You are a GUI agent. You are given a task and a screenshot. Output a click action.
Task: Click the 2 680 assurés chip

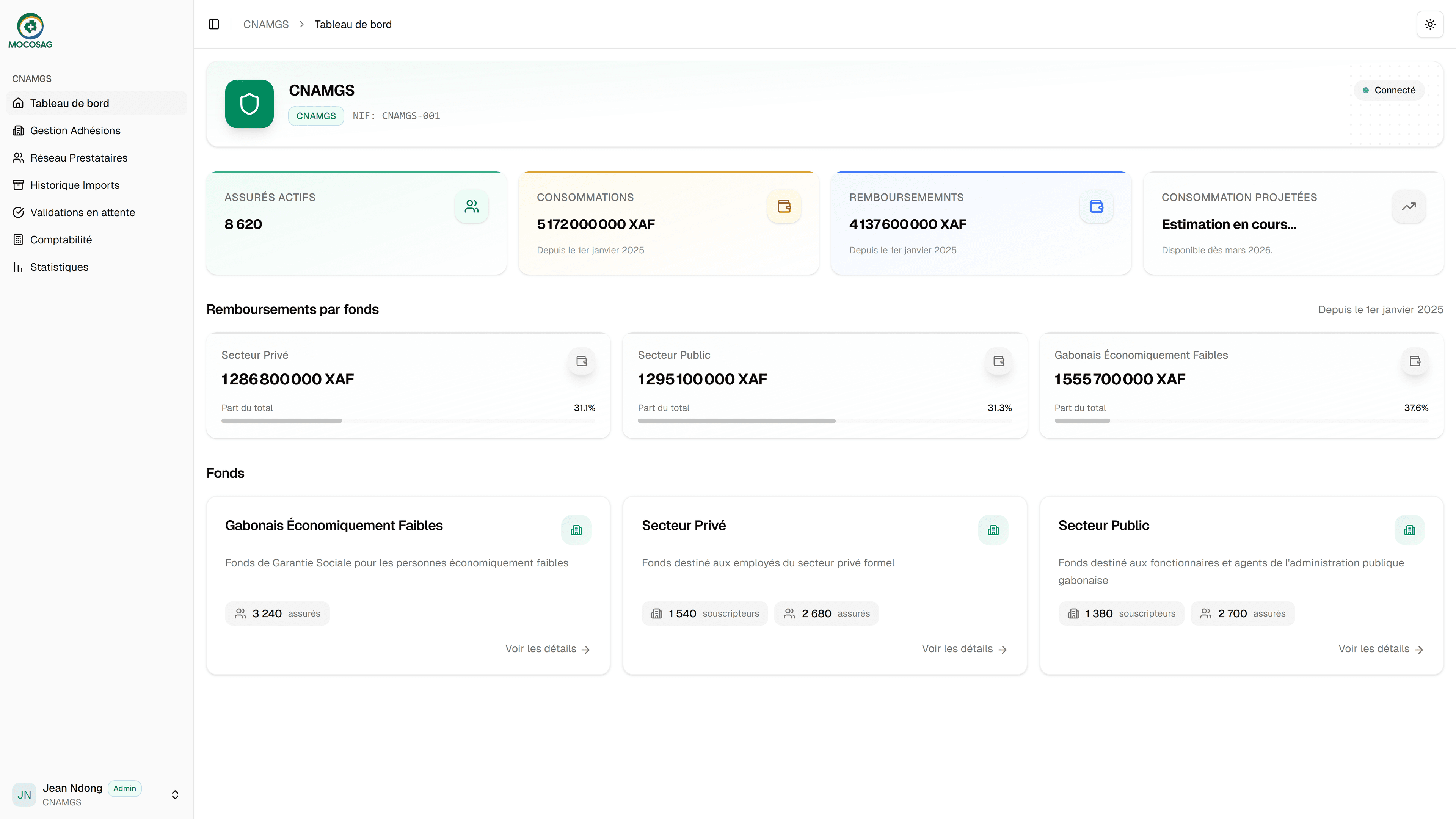pos(826,614)
